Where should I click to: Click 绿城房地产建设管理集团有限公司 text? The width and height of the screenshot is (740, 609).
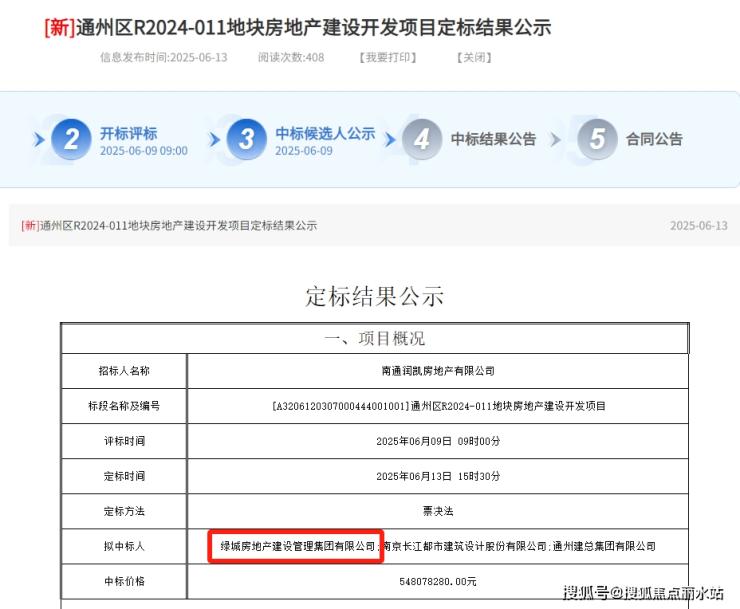pyautogui.click(x=297, y=546)
